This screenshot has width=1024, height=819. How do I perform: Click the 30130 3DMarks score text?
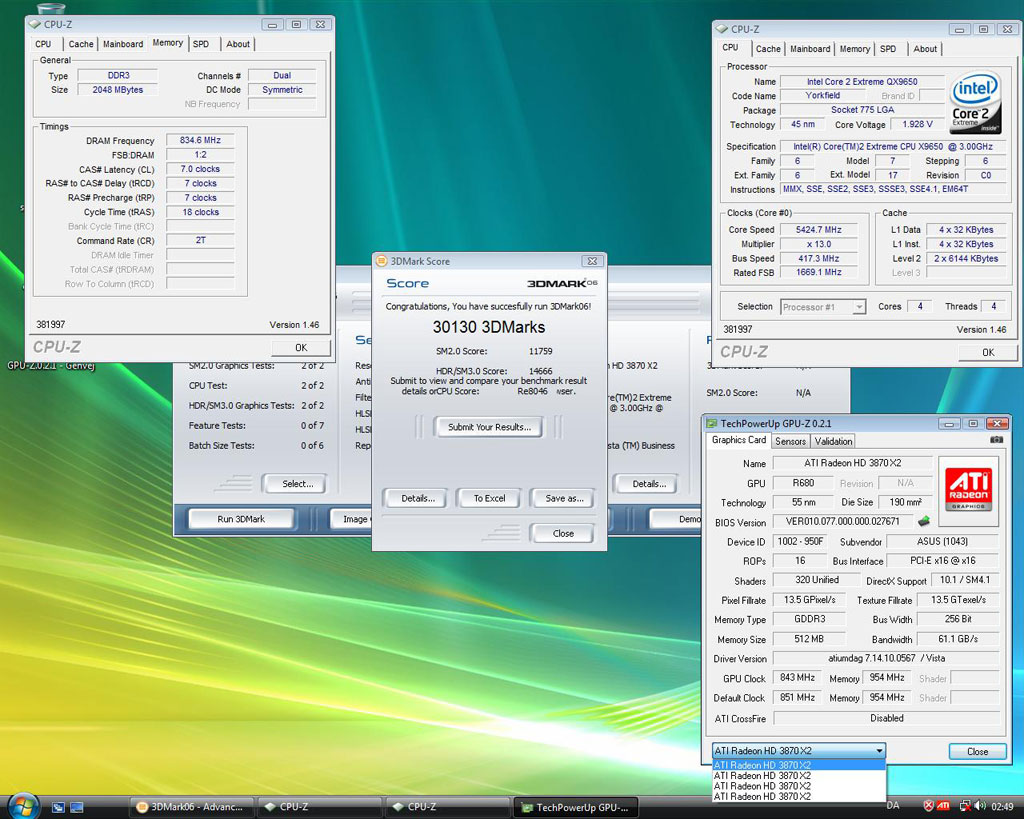click(x=488, y=327)
